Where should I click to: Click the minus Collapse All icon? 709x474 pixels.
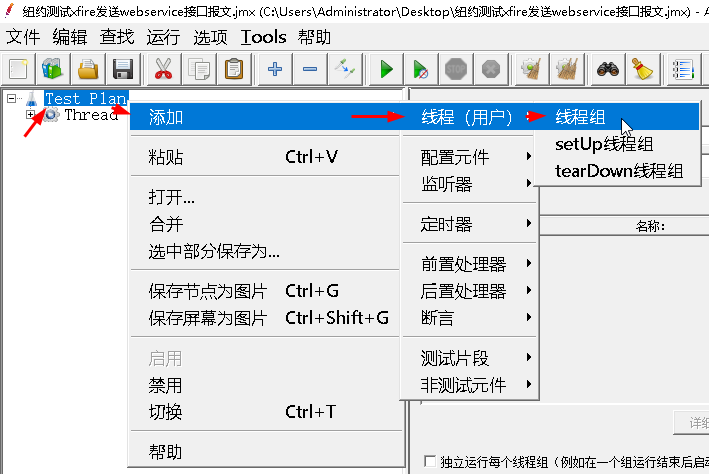(310, 69)
